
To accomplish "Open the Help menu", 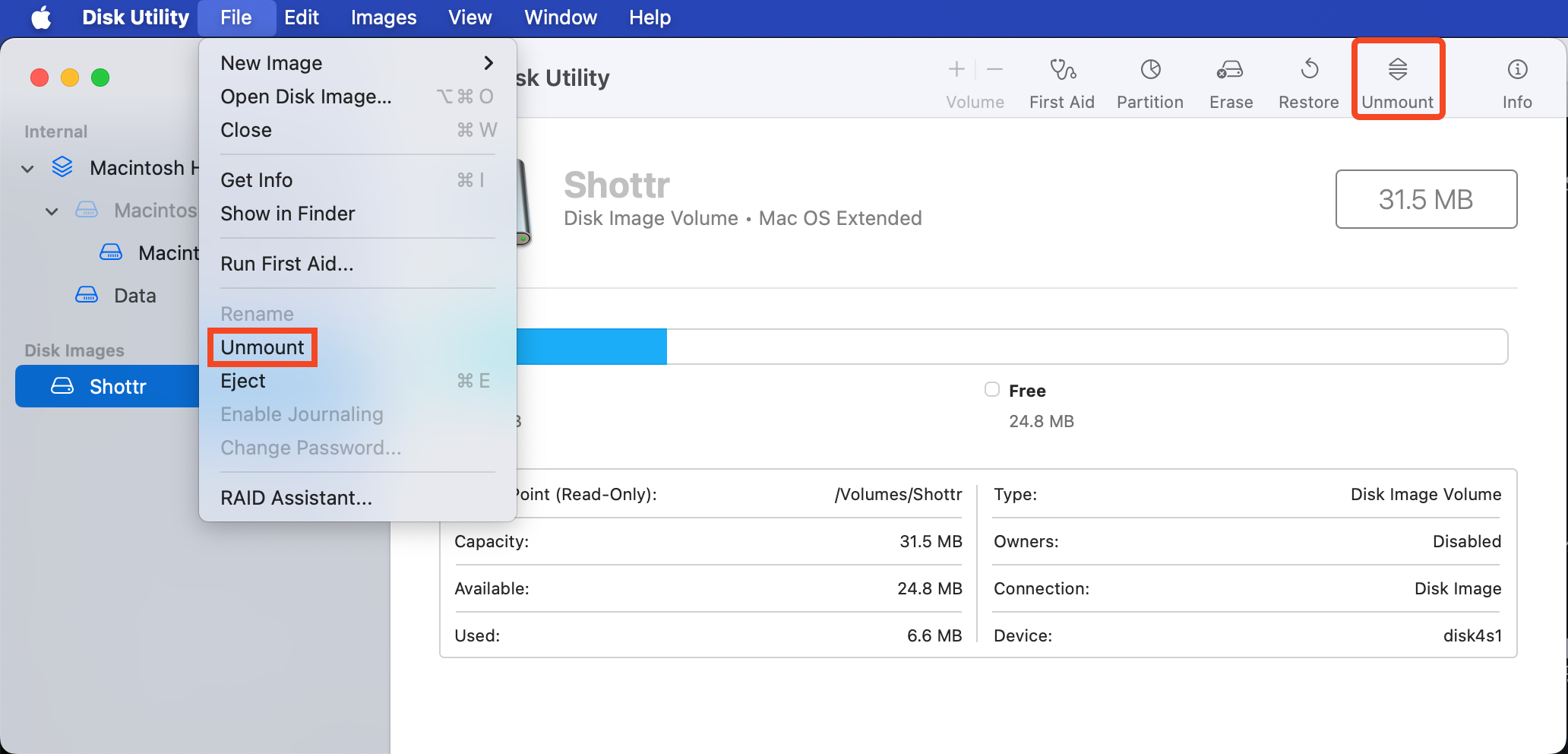I will (x=650, y=17).
